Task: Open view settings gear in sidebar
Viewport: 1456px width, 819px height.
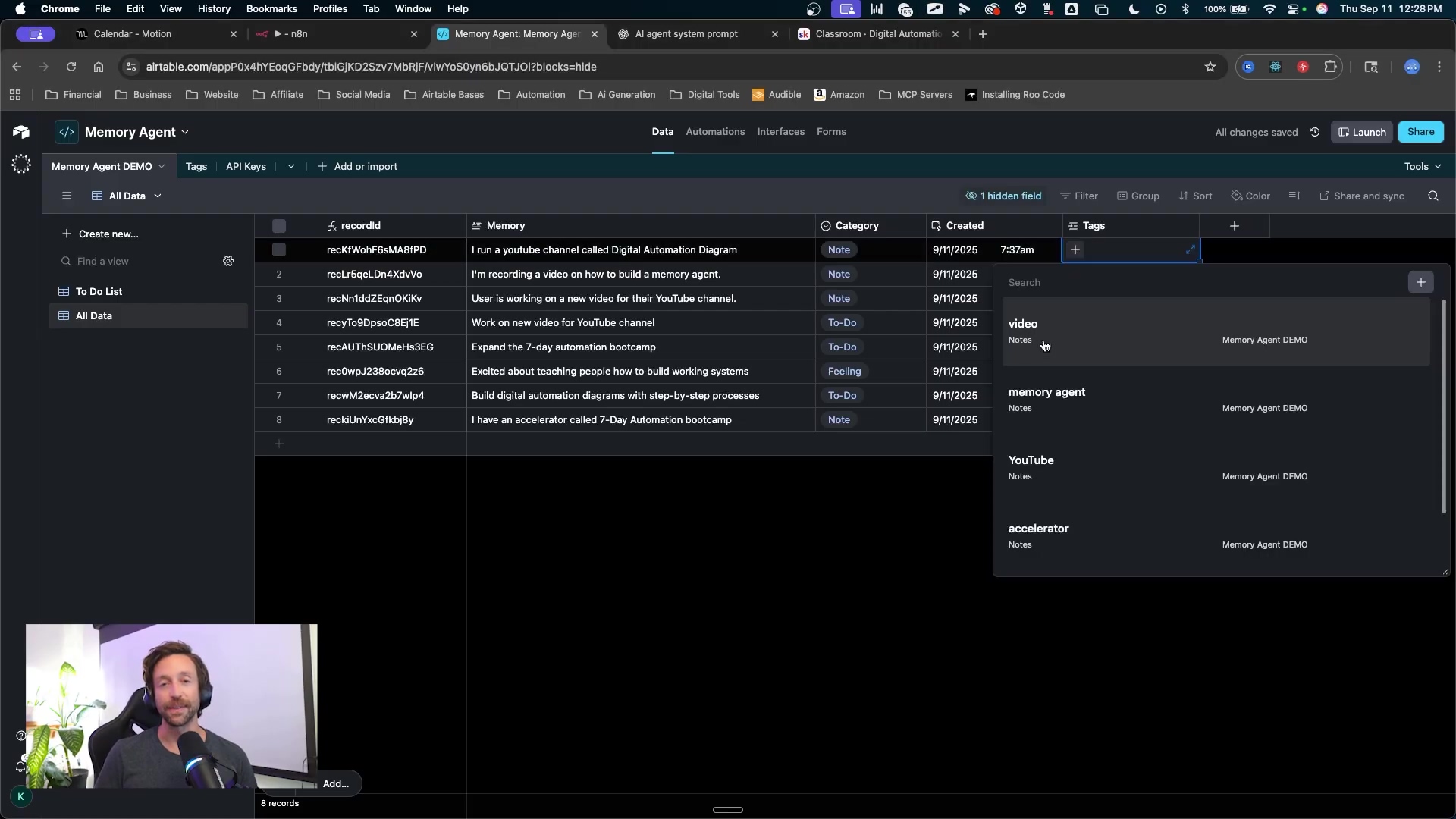Action: pos(228,261)
